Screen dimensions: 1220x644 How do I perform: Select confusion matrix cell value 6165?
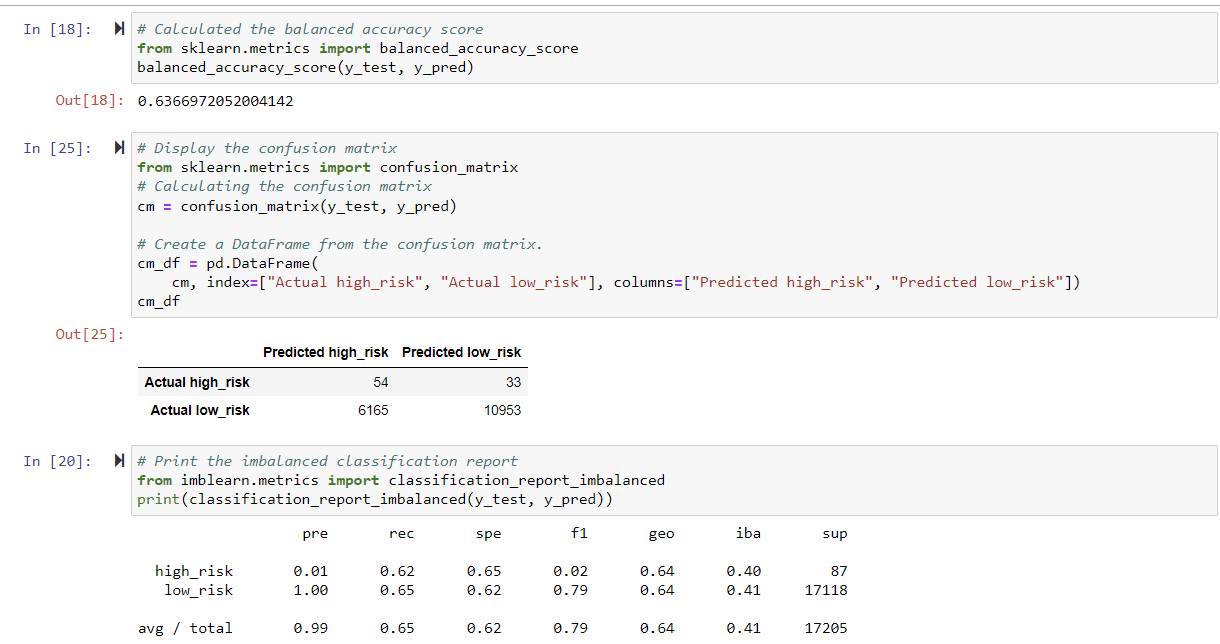(374, 410)
